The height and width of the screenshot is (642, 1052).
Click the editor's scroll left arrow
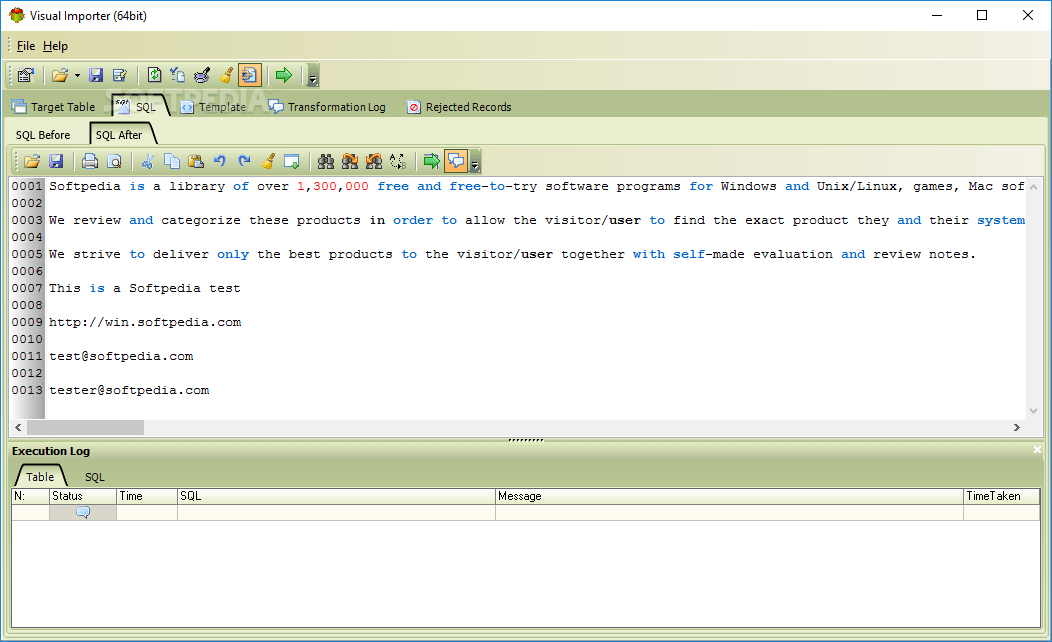click(18, 427)
